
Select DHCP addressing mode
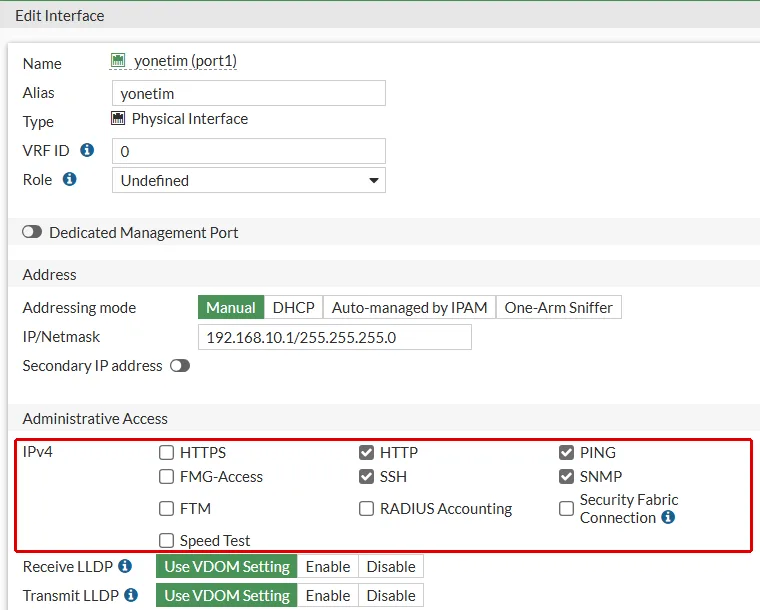tap(294, 307)
